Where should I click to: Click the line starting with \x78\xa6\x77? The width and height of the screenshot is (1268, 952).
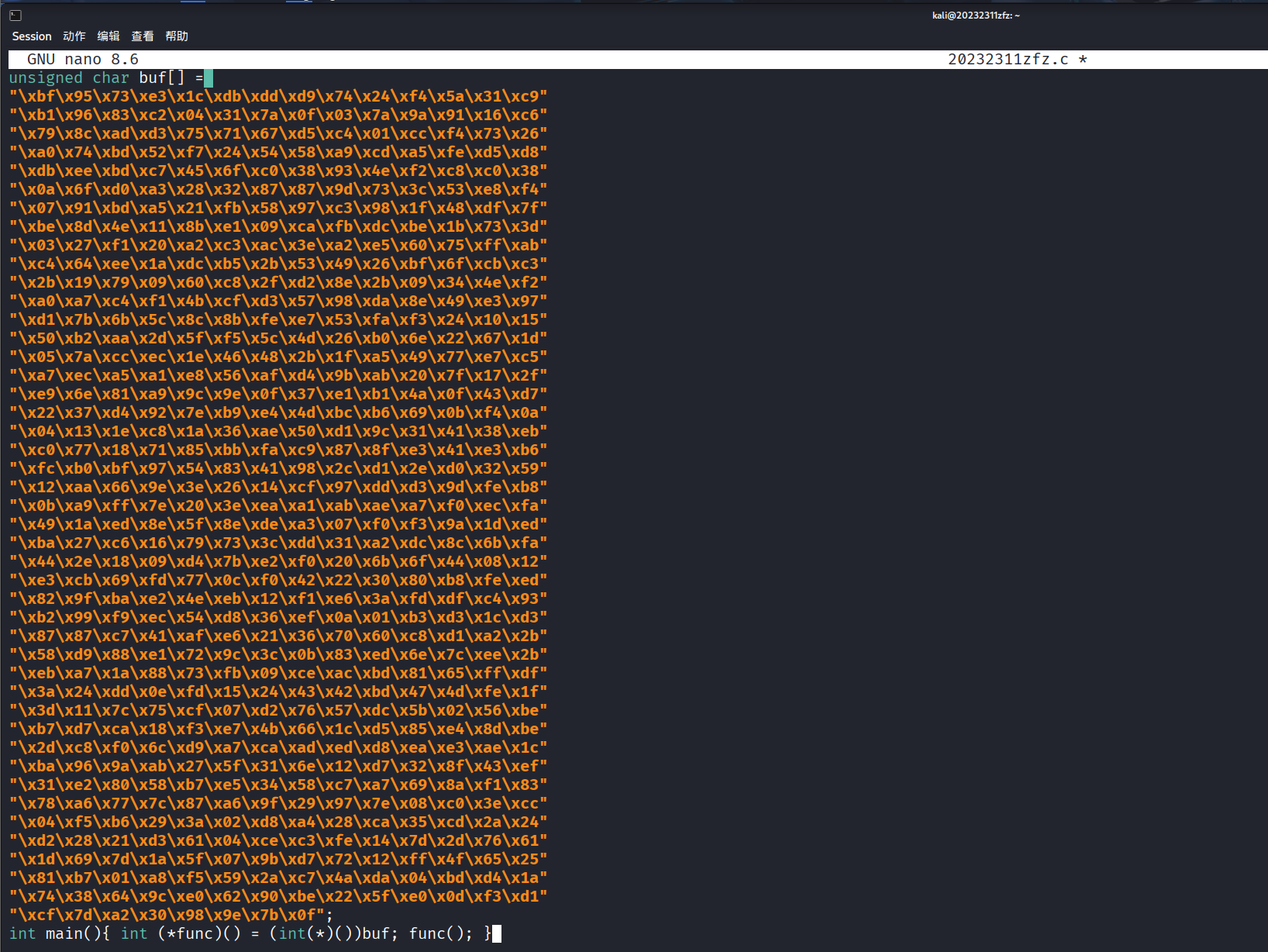pos(278,804)
